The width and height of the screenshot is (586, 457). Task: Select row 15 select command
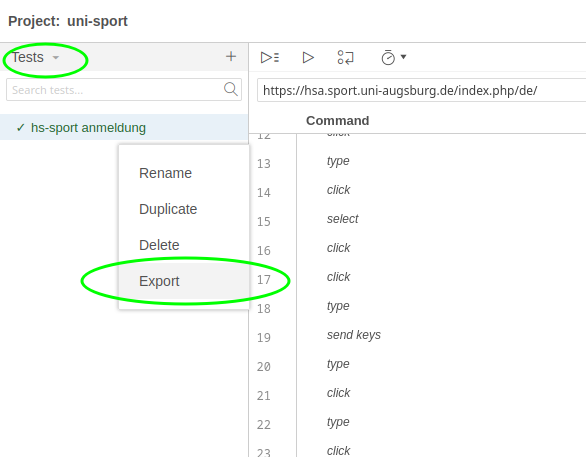coord(417,219)
